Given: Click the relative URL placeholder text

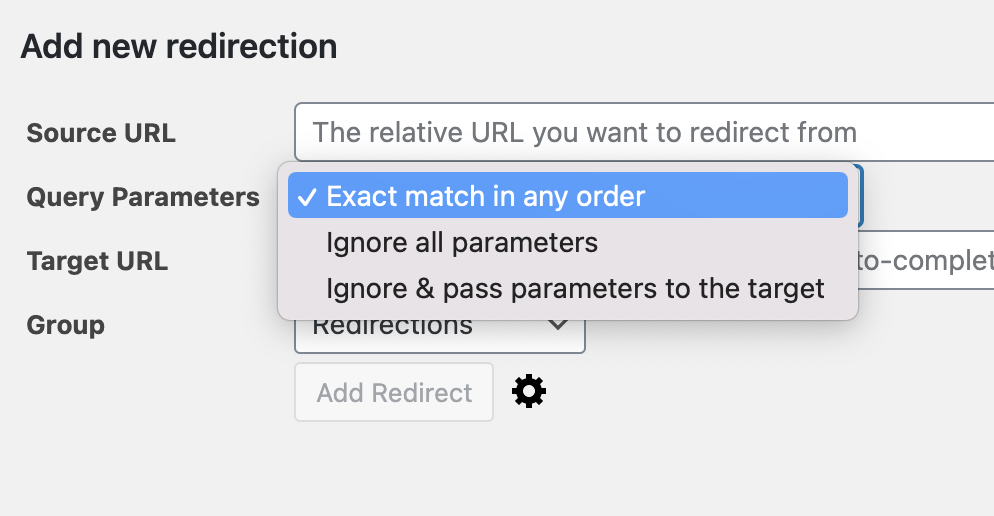Looking at the screenshot, I should tap(584, 132).
